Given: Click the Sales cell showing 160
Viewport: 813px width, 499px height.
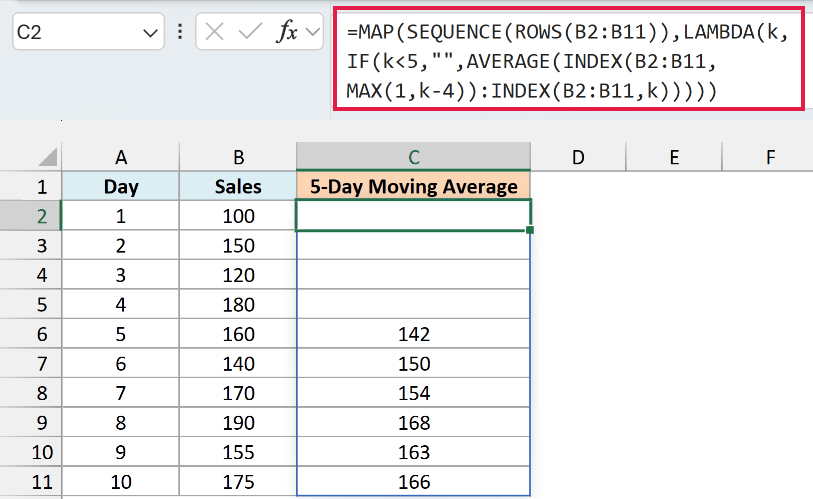Looking at the screenshot, I should 238,334.
